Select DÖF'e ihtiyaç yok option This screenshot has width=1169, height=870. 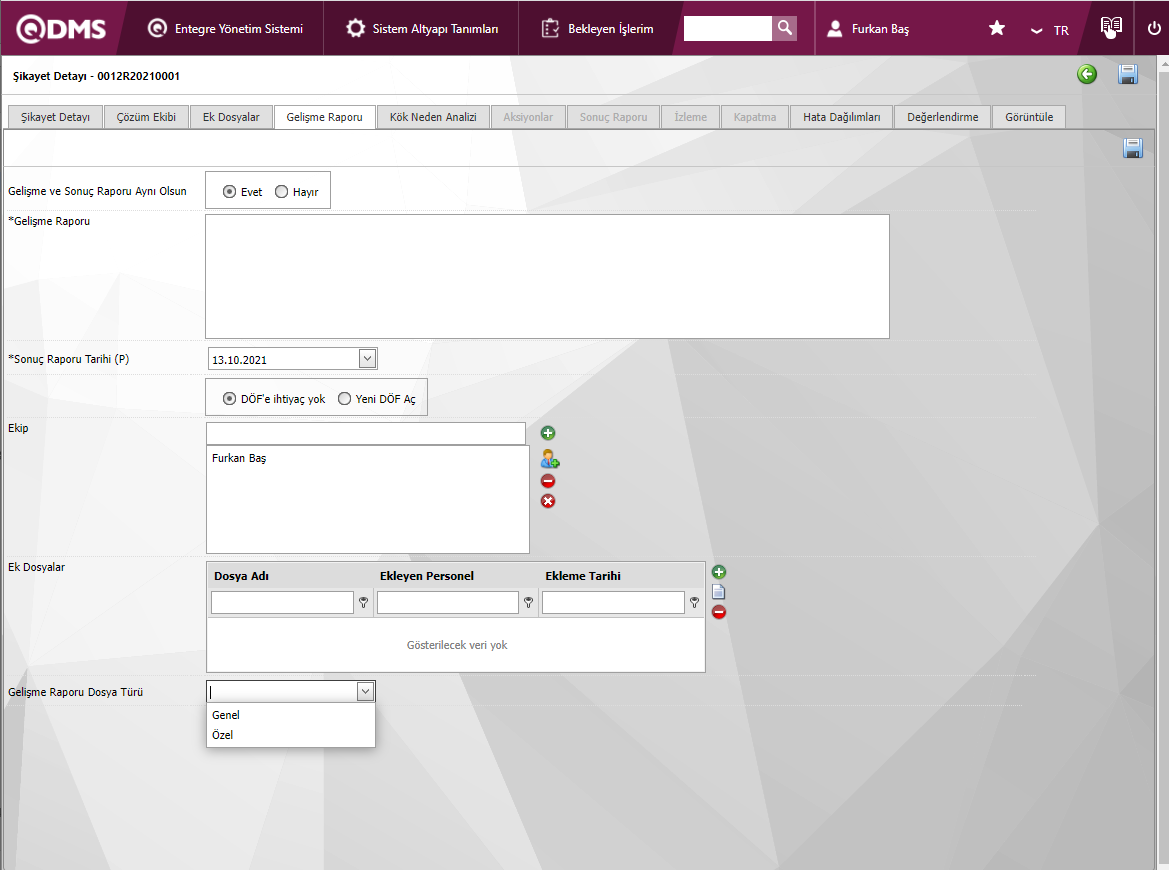pos(230,399)
